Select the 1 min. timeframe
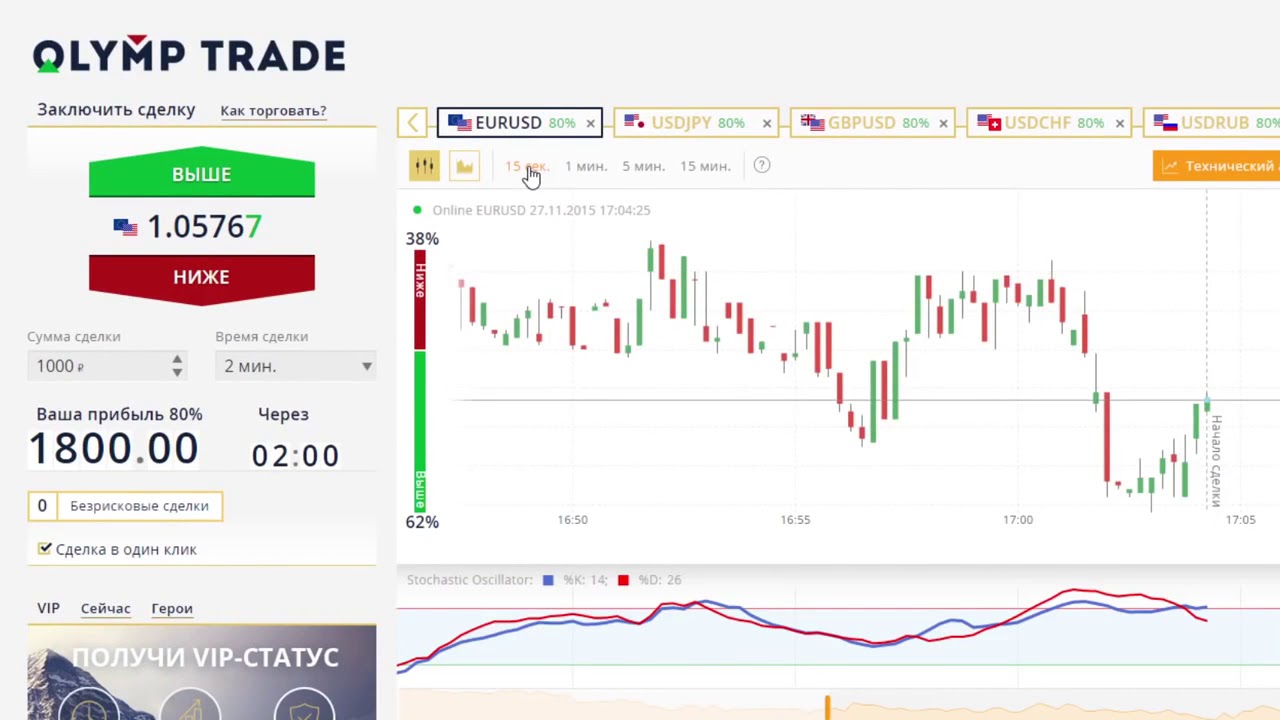 [x=585, y=166]
